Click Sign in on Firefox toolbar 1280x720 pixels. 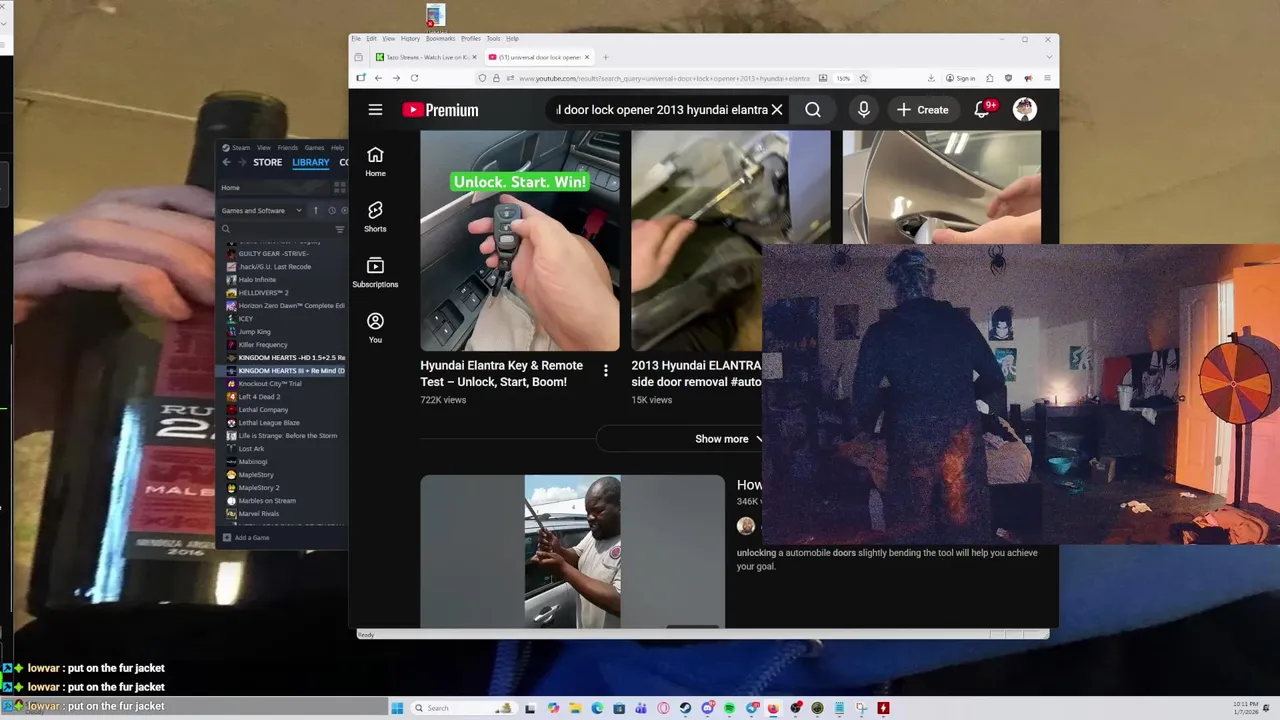[959, 78]
